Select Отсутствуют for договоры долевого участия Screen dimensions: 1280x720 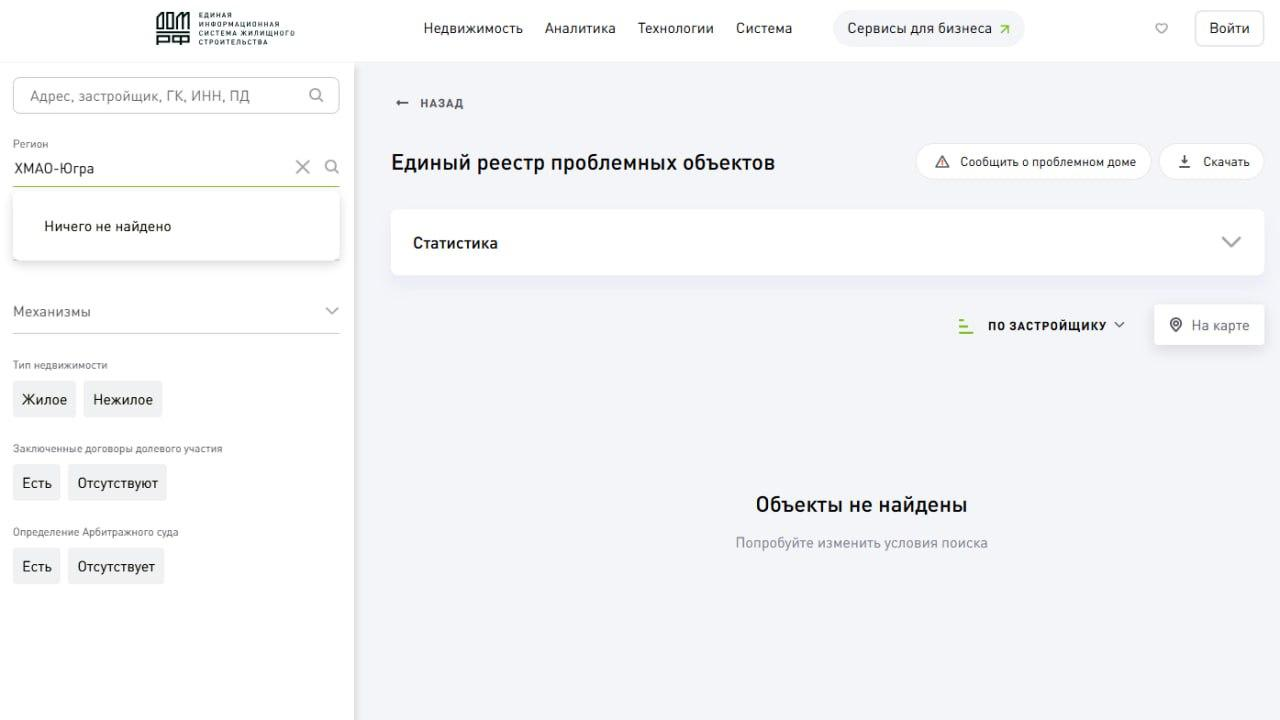tap(118, 483)
